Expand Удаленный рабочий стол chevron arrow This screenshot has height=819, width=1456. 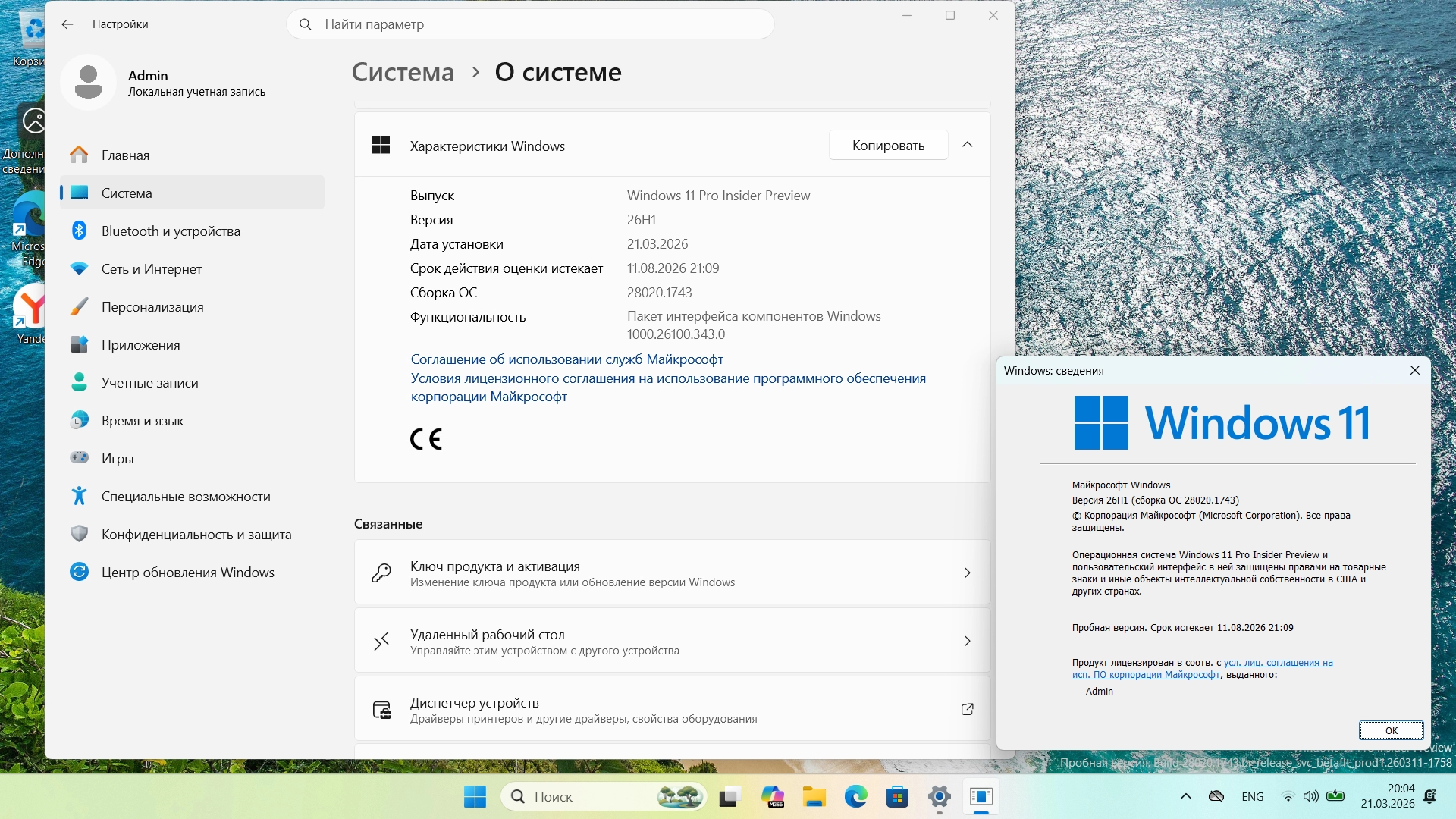pyautogui.click(x=967, y=641)
